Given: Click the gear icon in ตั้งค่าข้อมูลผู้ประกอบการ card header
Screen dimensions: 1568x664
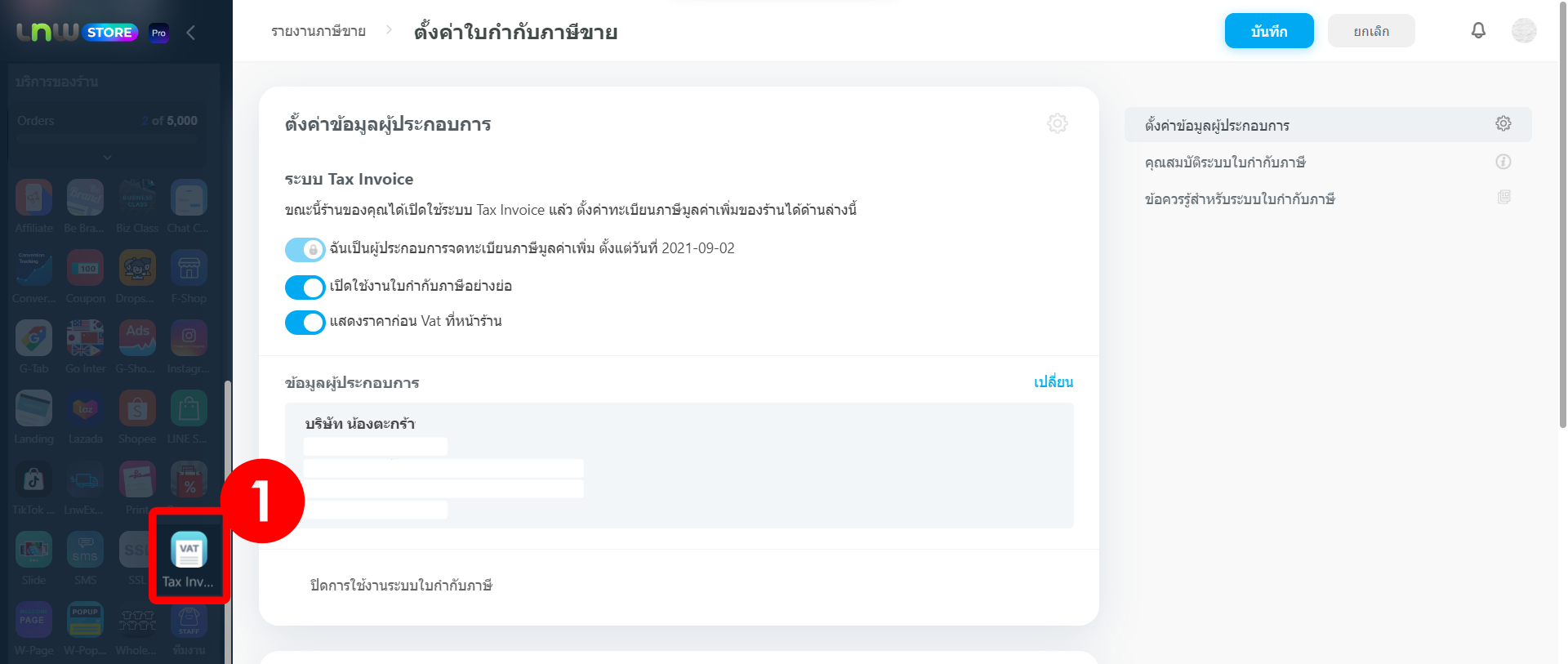Looking at the screenshot, I should 1057,123.
